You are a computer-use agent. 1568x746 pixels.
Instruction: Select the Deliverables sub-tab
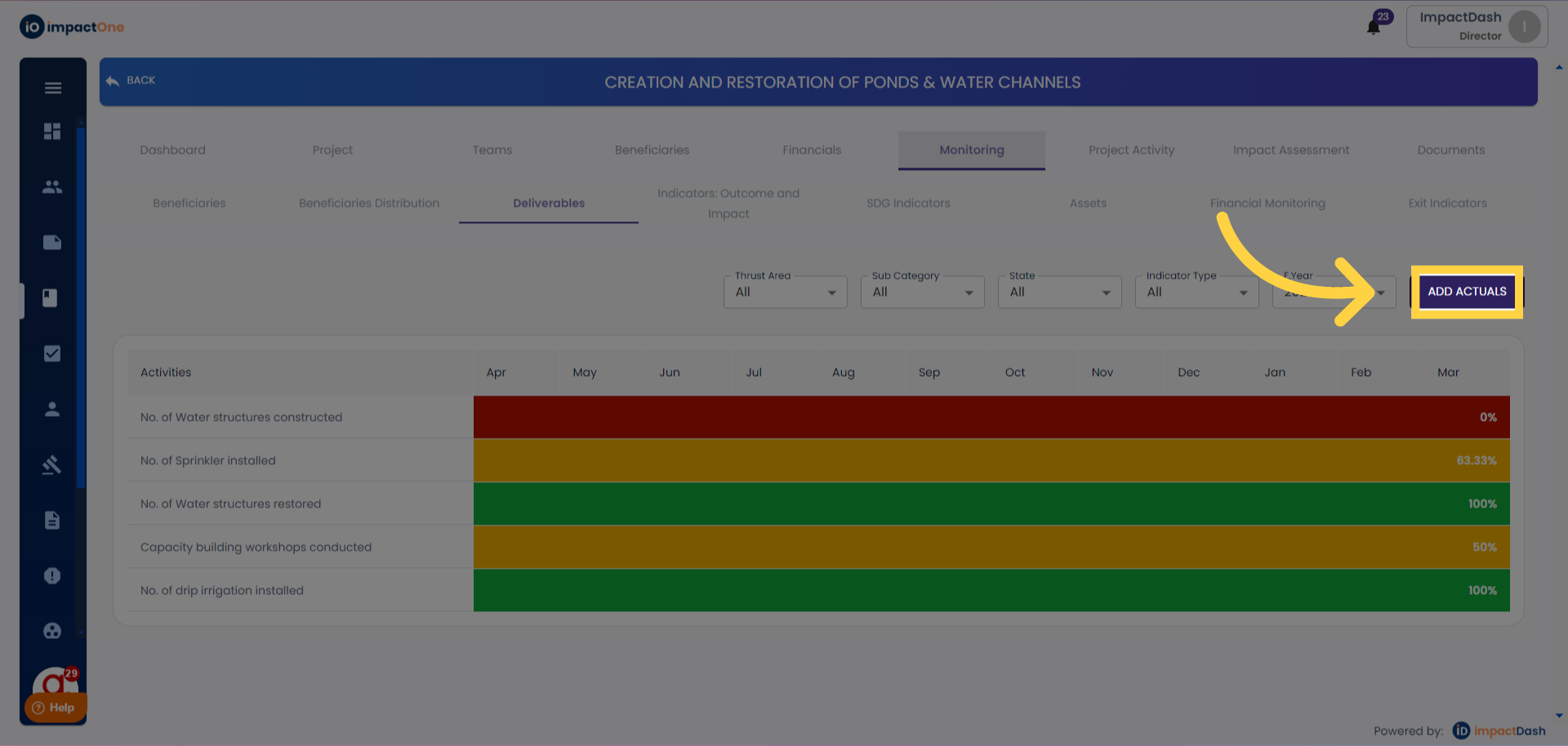549,203
